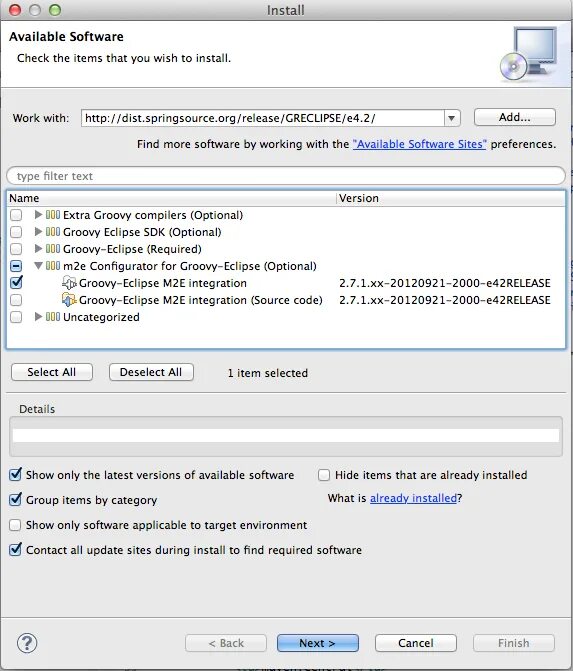The height and width of the screenshot is (671, 573).
Task: Click Deselect All button
Action: pyautogui.click(x=151, y=372)
